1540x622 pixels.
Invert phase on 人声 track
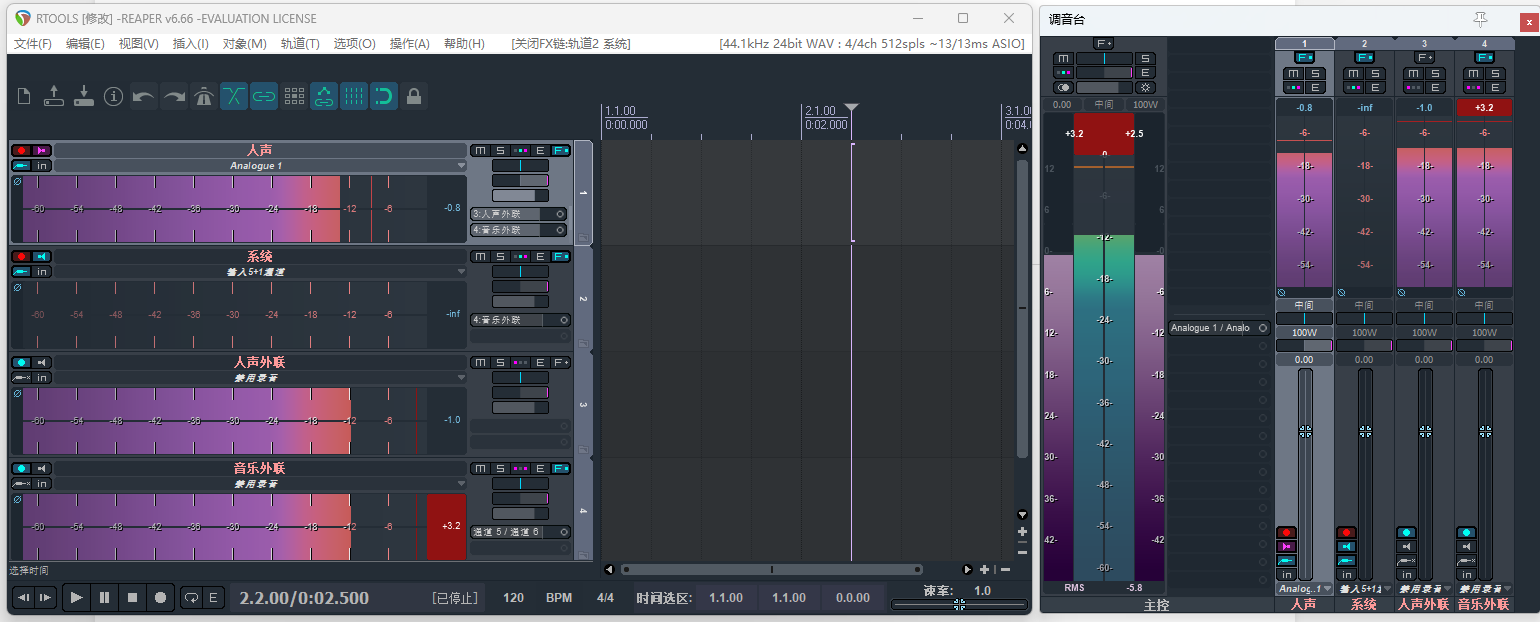17,182
